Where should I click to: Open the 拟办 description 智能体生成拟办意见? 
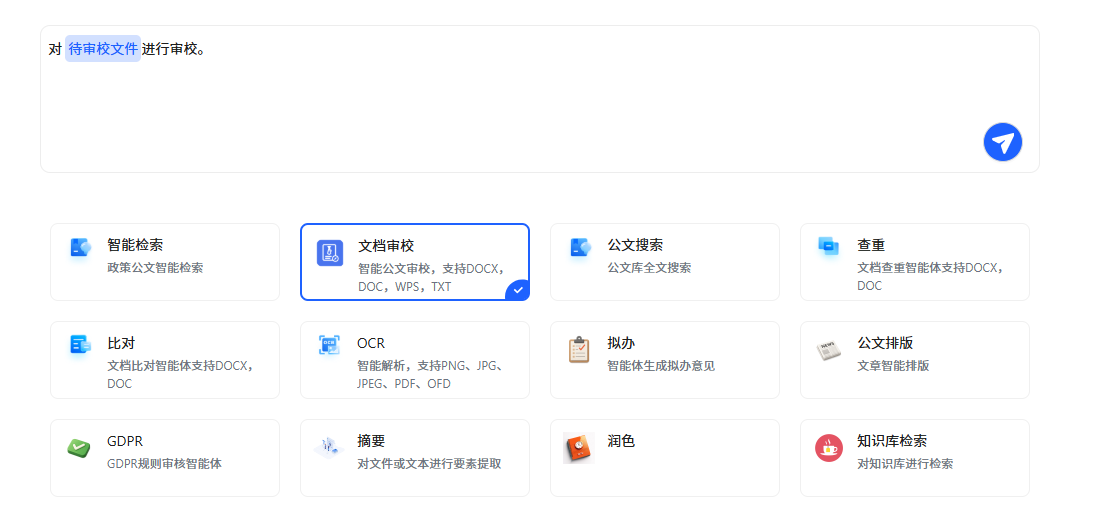[660, 366]
